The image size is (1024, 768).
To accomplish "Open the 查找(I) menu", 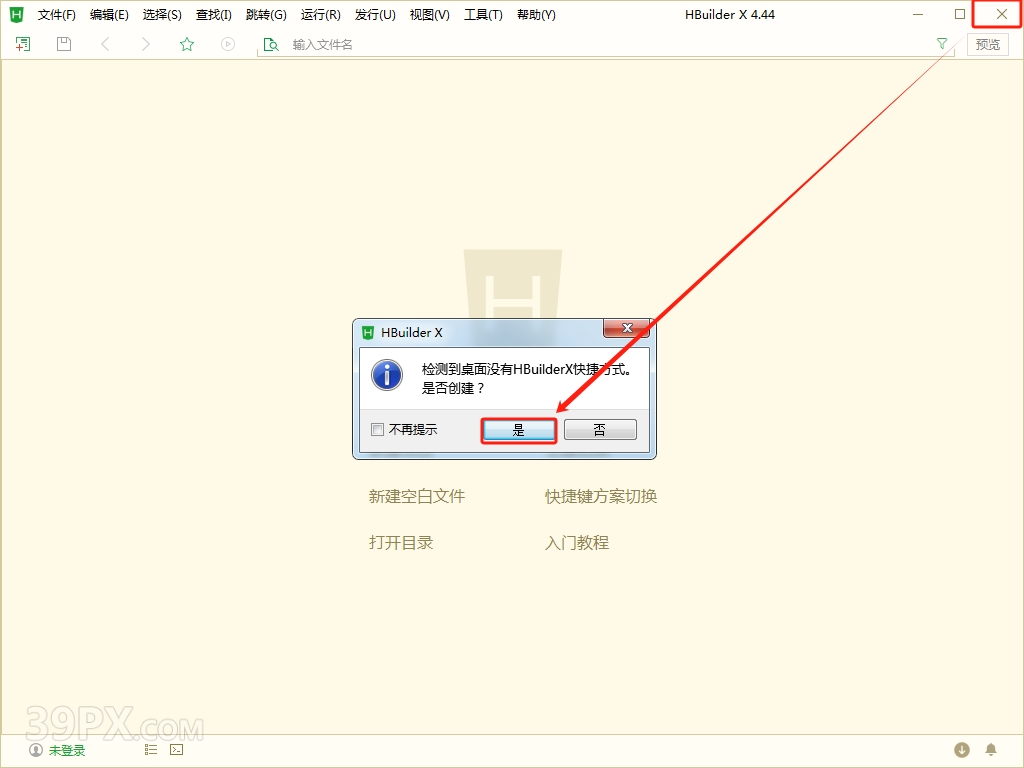I will (x=214, y=14).
